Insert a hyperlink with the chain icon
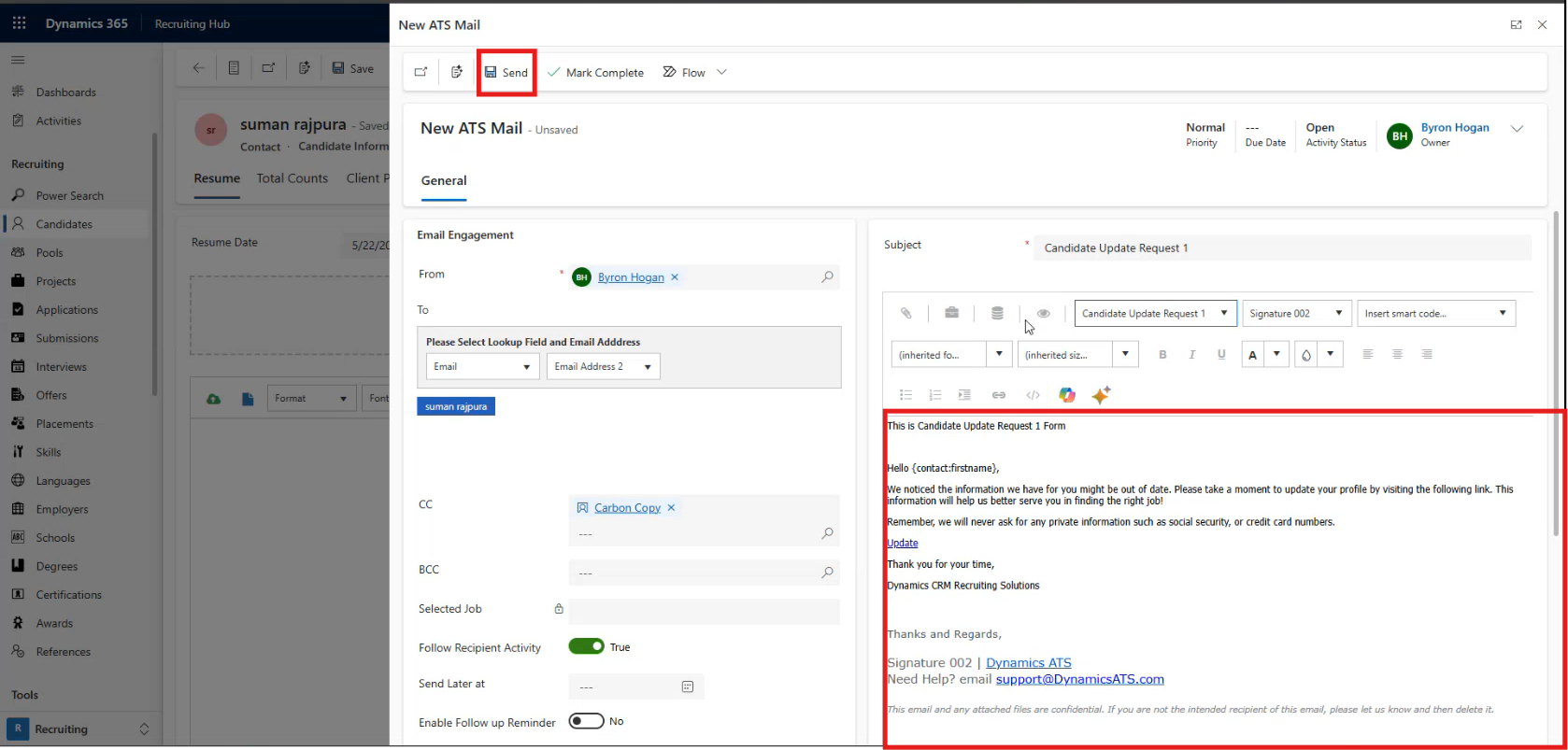 click(x=999, y=395)
